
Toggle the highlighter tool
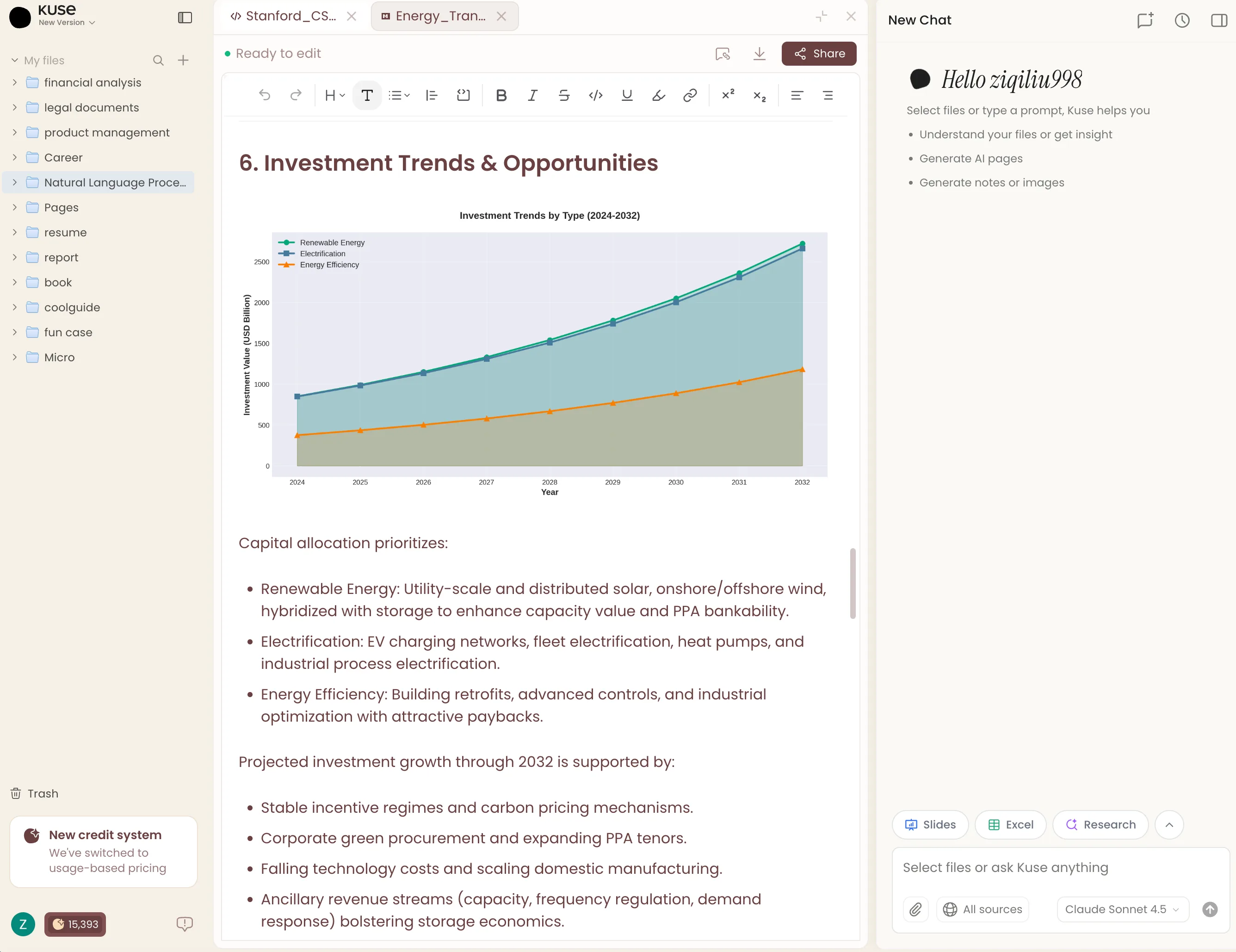tap(658, 95)
